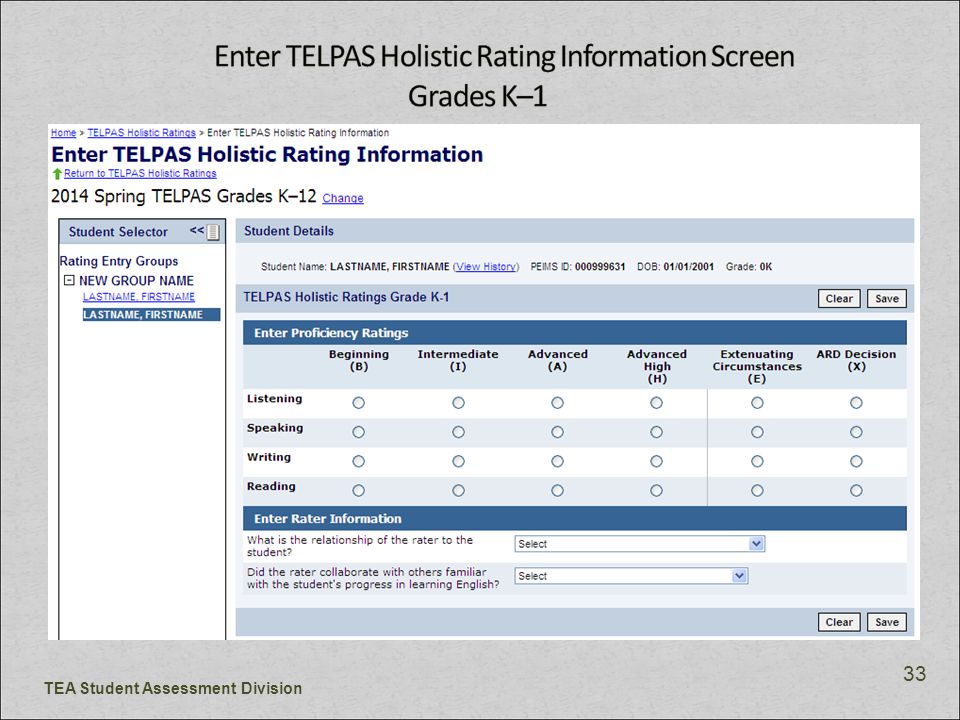Click PEIMS ID value 000999631

coord(600,266)
